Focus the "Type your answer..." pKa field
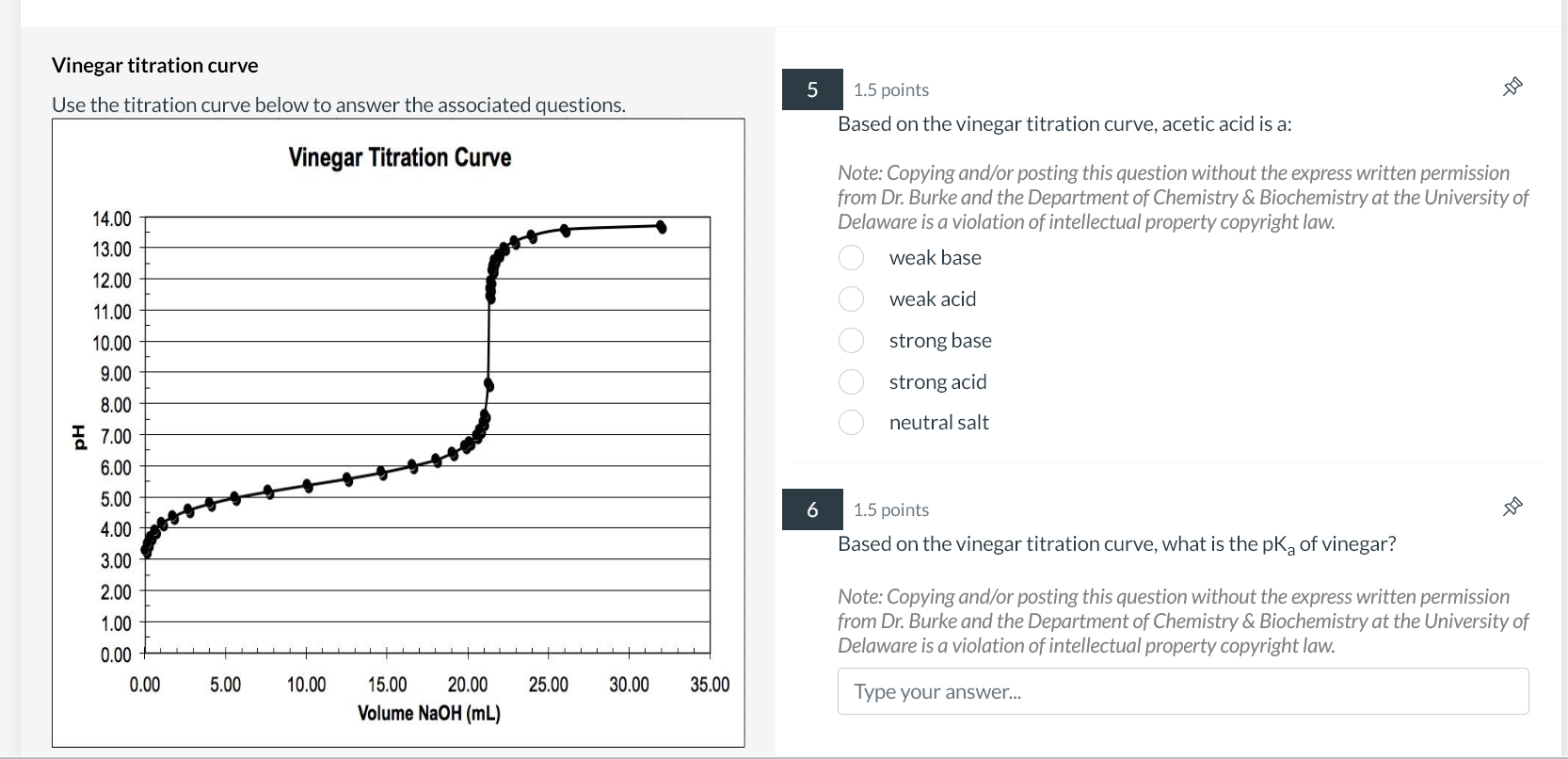Screen dimensions: 1568x759 point(1182,691)
